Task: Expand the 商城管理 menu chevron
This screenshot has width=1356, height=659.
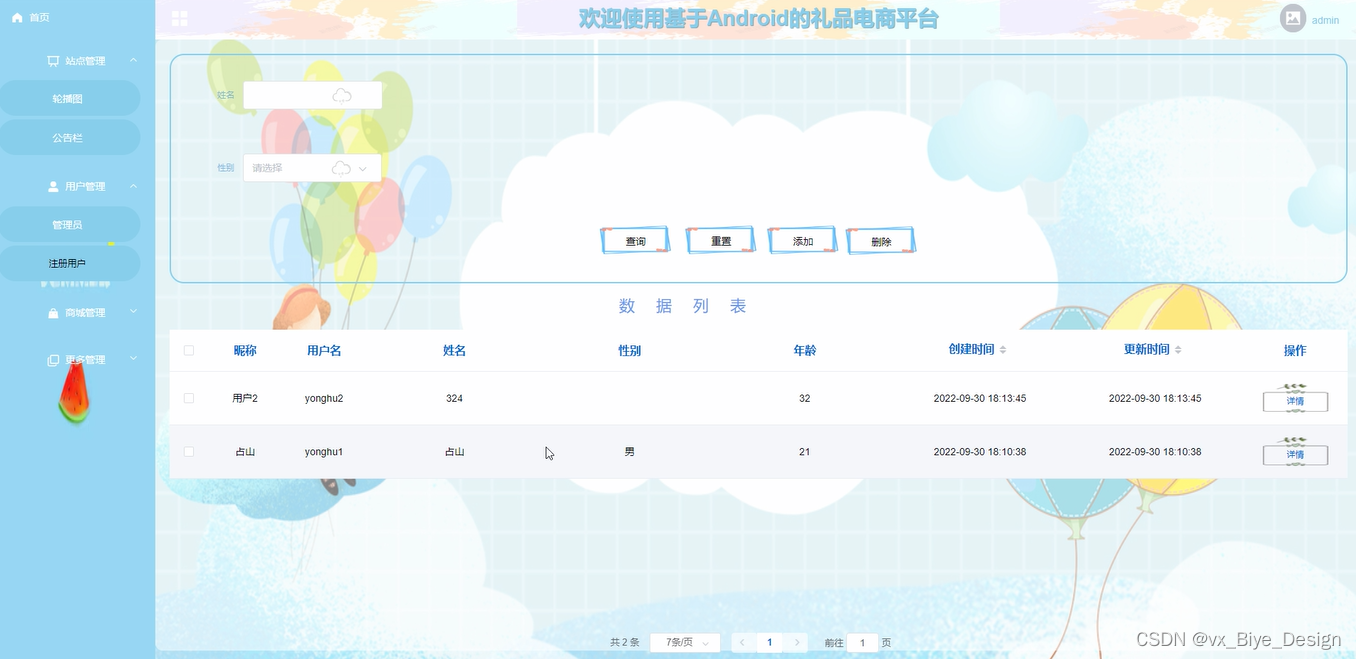Action: (x=134, y=313)
